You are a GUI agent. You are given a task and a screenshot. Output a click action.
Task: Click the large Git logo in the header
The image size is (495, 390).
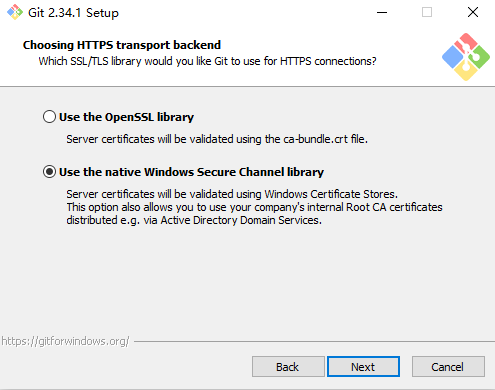click(x=466, y=57)
